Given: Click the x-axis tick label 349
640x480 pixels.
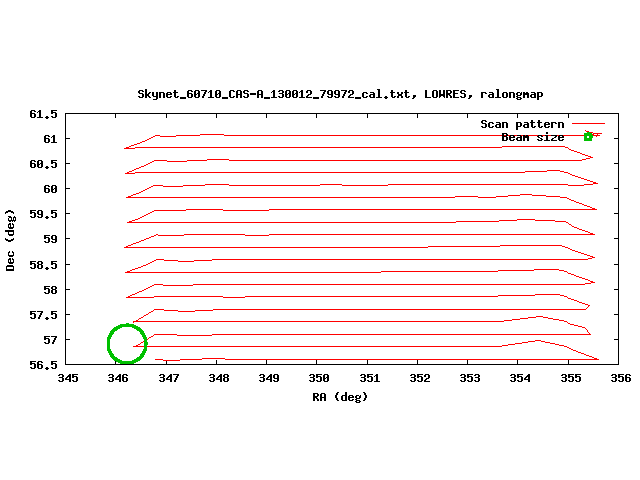Looking at the screenshot, I should pos(269,378).
